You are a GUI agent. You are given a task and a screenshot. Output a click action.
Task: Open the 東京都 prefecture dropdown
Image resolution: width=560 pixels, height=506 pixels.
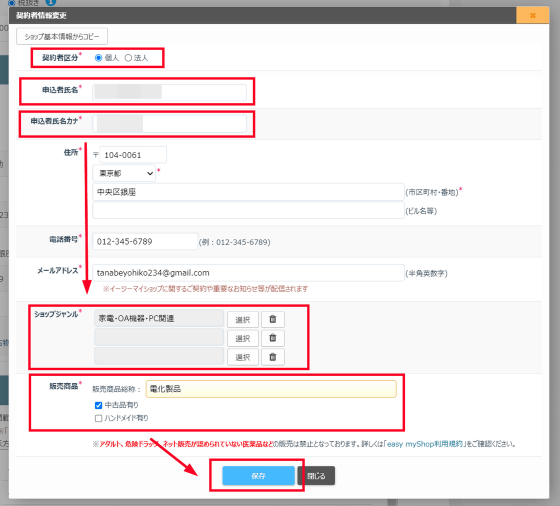point(124,173)
